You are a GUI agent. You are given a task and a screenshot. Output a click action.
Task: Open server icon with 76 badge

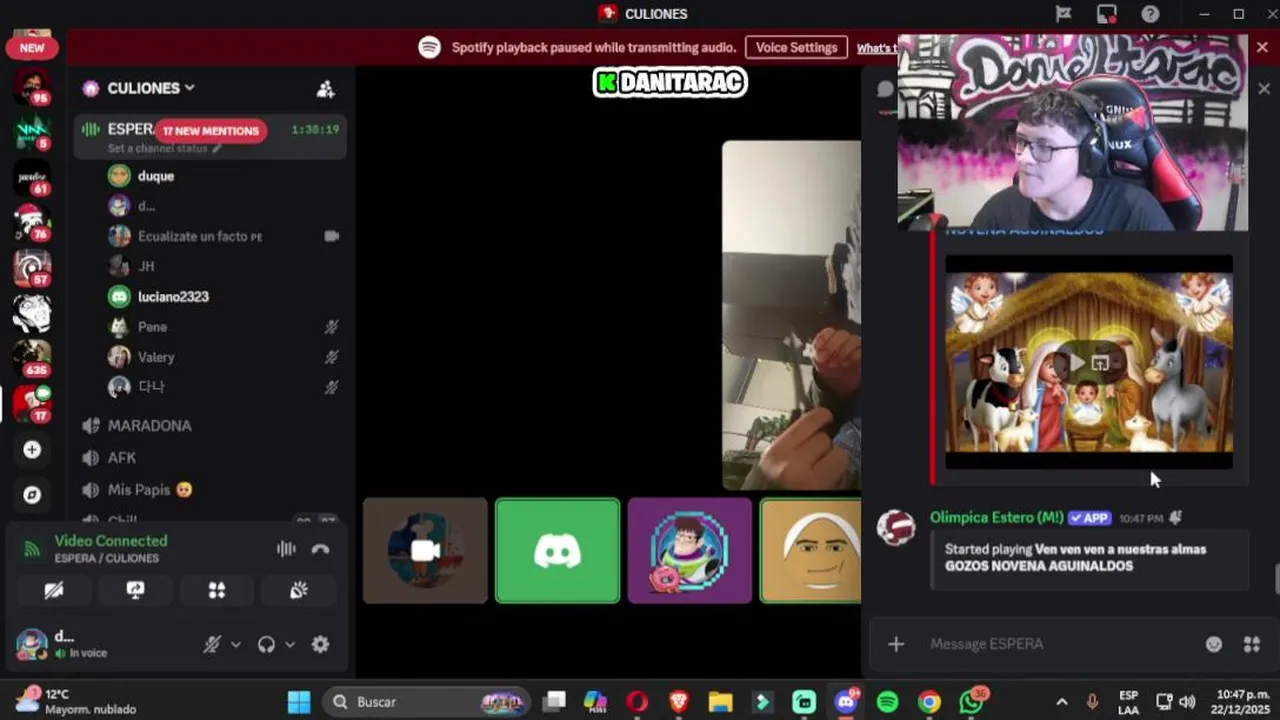click(32, 222)
